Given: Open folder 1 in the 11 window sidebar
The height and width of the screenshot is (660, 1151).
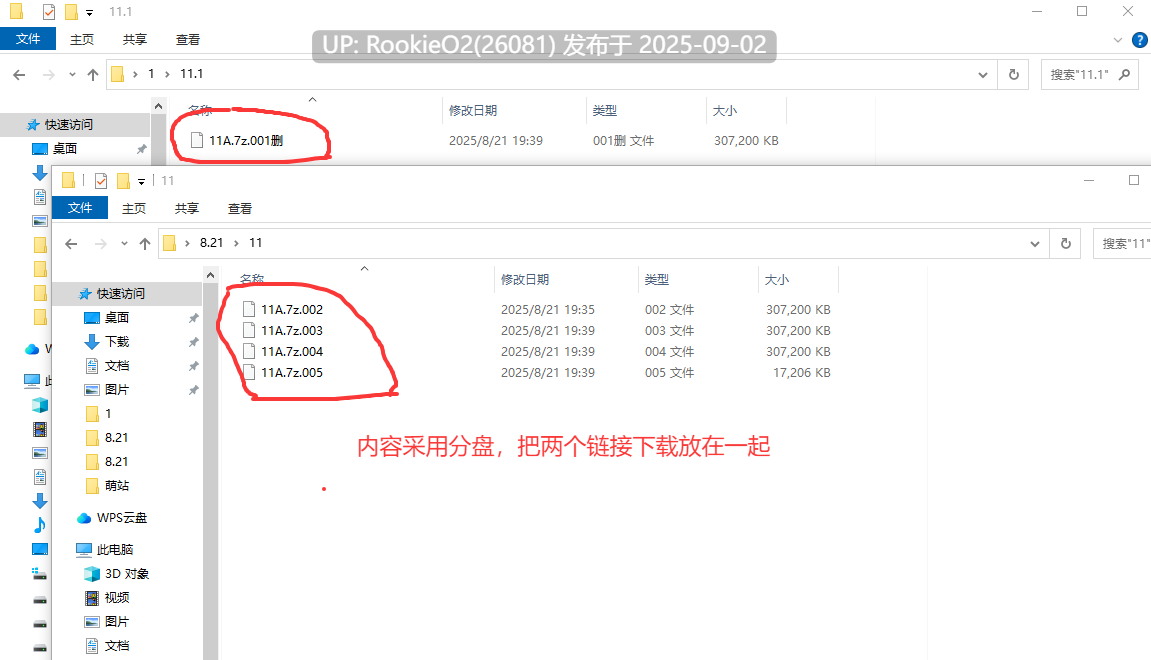Looking at the screenshot, I should (108, 413).
